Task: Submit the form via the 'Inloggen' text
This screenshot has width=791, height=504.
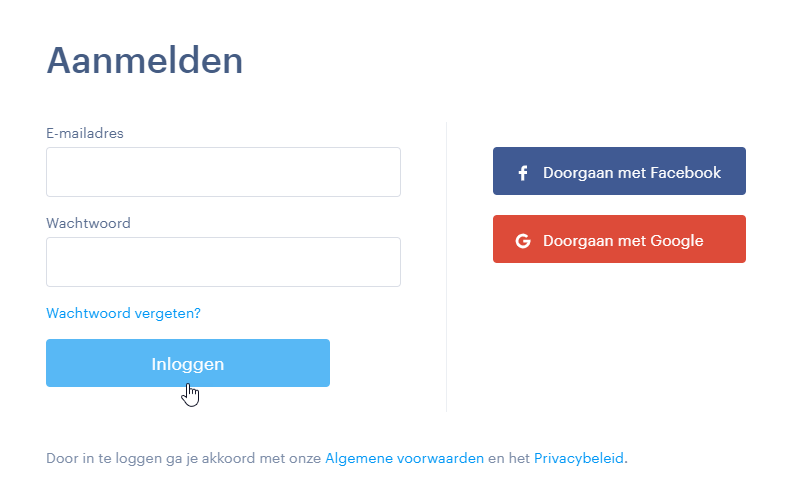Action: [x=188, y=364]
